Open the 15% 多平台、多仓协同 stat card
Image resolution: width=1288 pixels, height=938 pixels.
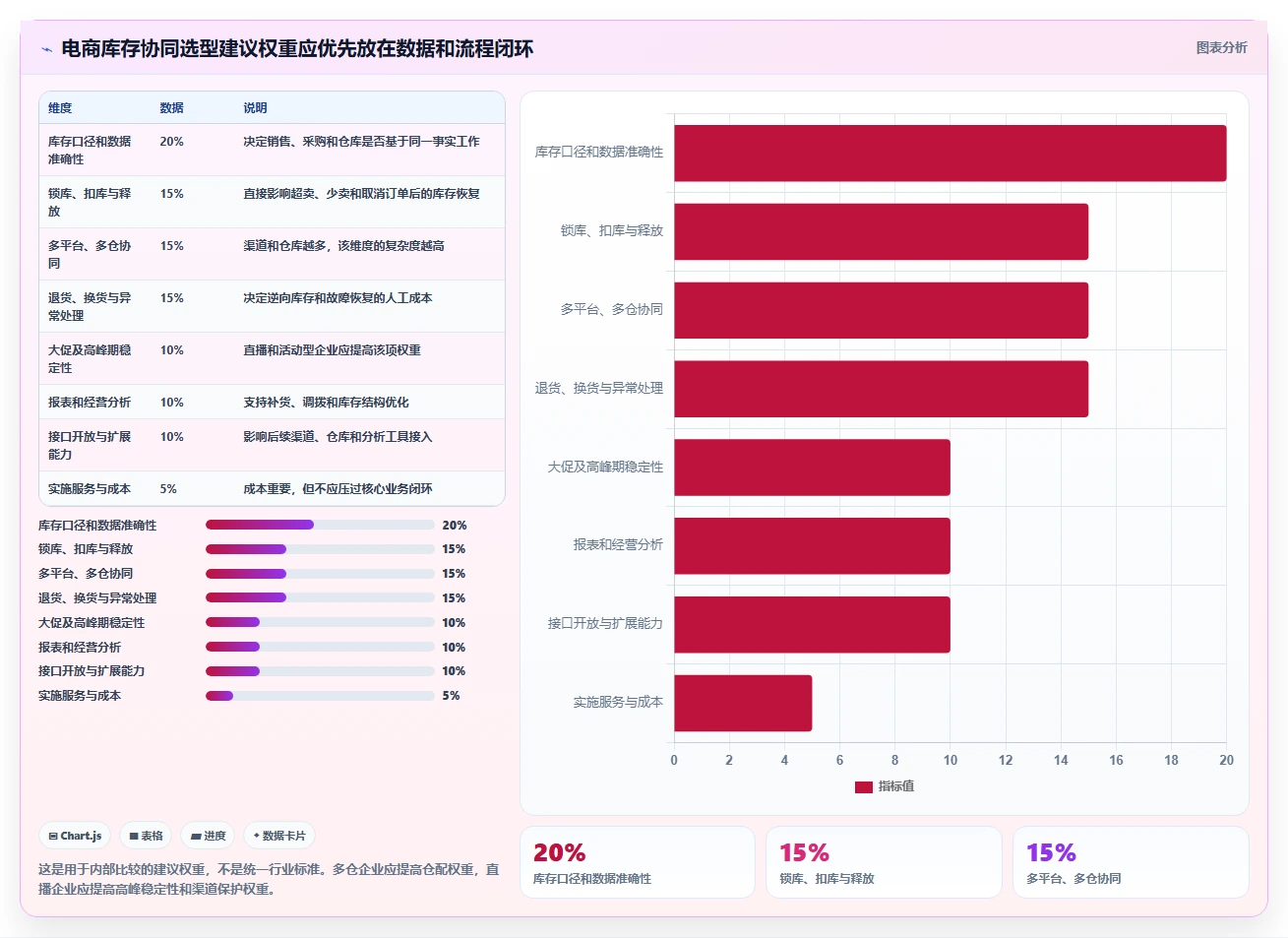1131,862
